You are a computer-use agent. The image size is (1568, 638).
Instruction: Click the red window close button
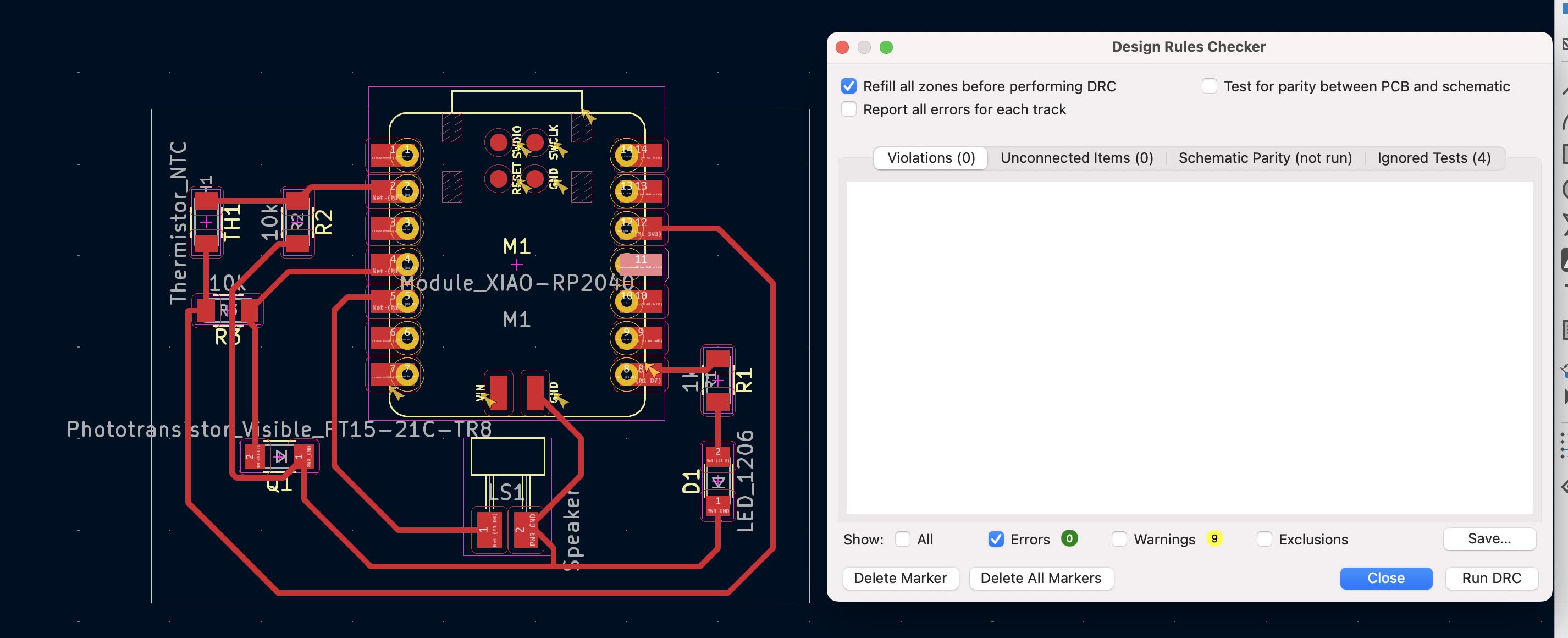[x=842, y=47]
